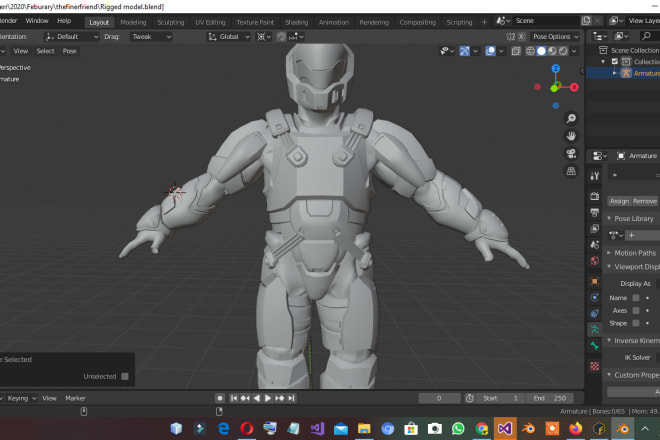This screenshot has width=660, height=440.
Task: Expand the Motion Paths panel
Action: click(609, 253)
